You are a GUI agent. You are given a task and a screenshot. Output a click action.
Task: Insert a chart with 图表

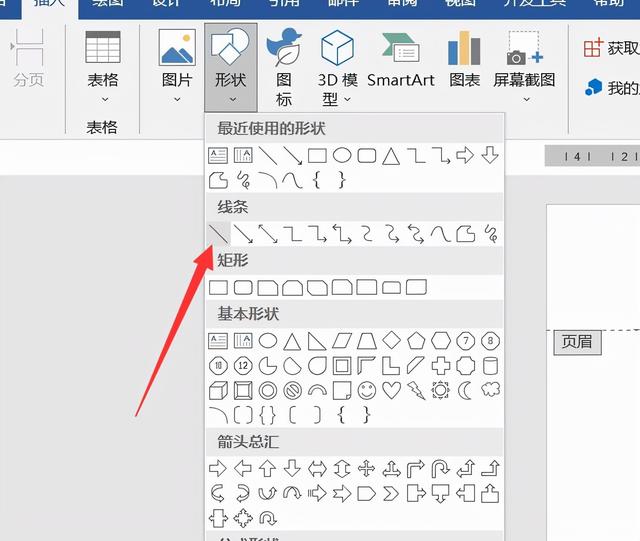click(464, 59)
